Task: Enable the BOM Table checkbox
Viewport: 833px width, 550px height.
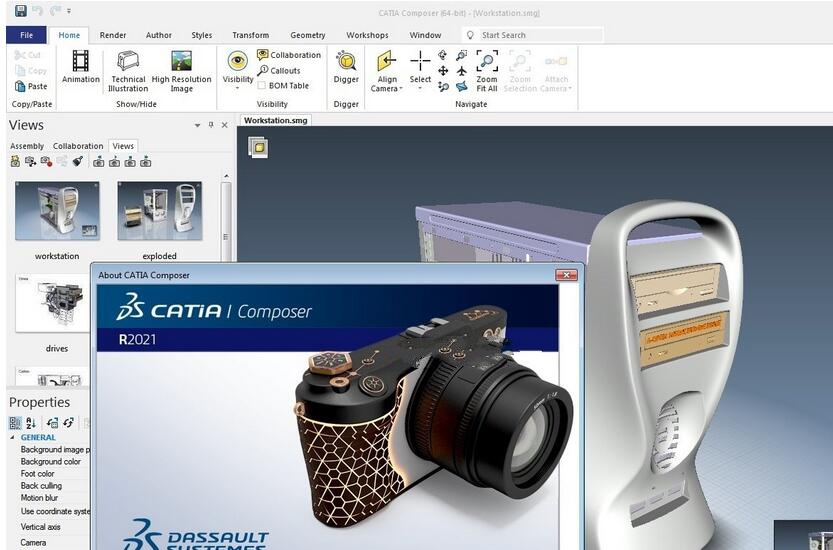Action: tap(261, 86)
